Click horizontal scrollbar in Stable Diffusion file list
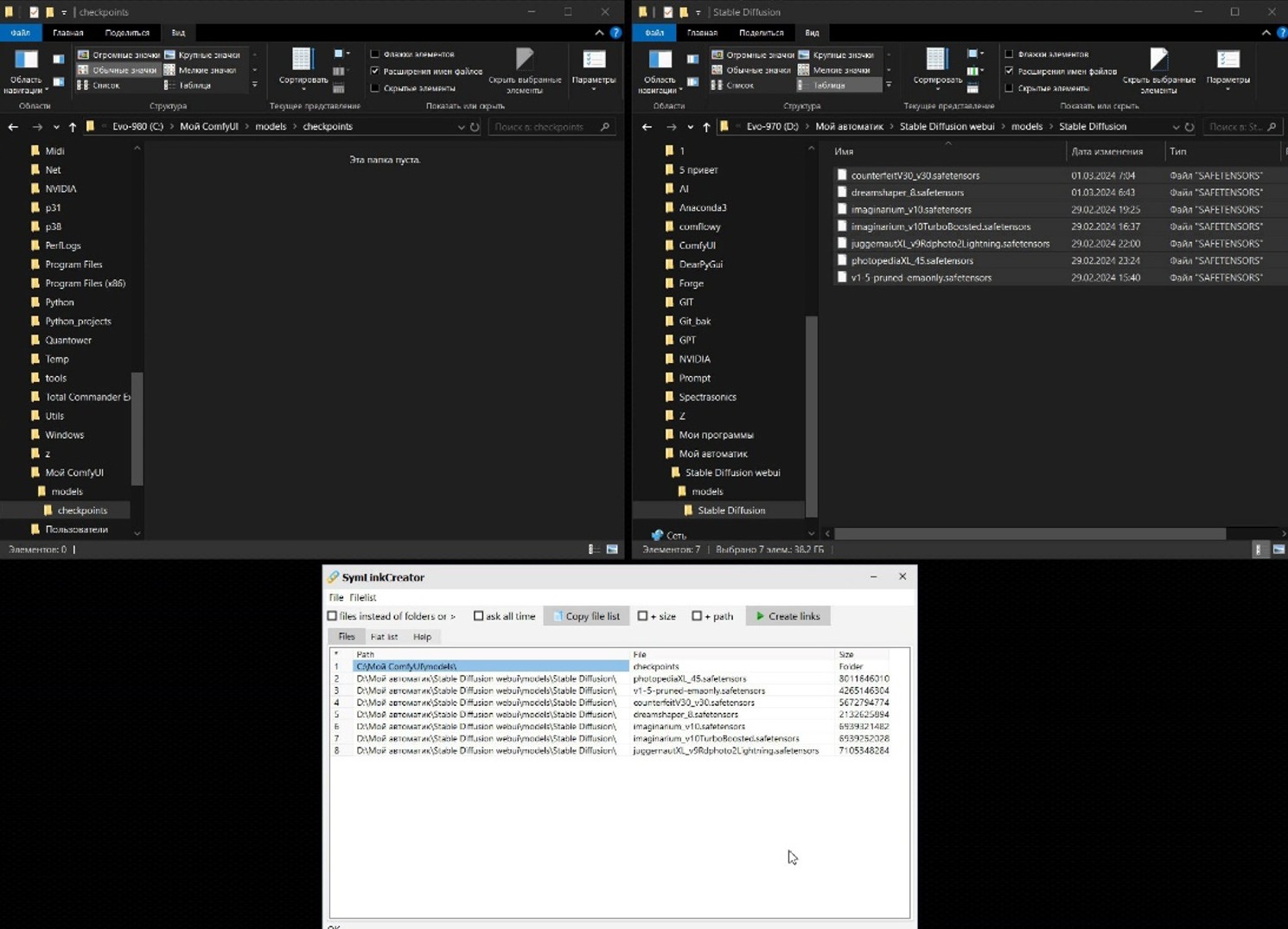Viewport: 1288px width, 929px height. 1029,534
